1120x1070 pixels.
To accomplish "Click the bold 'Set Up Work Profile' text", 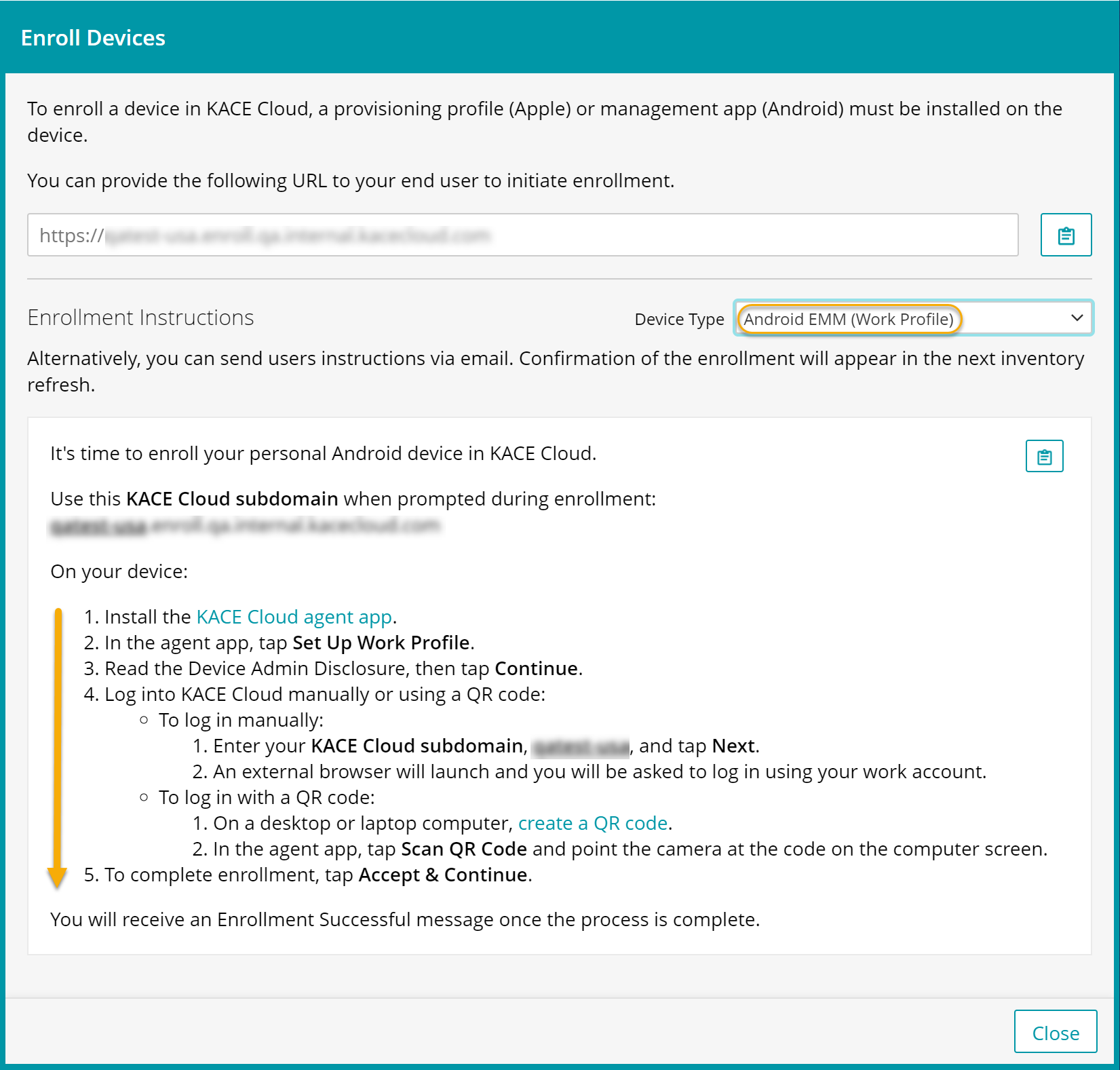I will [381, 643].
